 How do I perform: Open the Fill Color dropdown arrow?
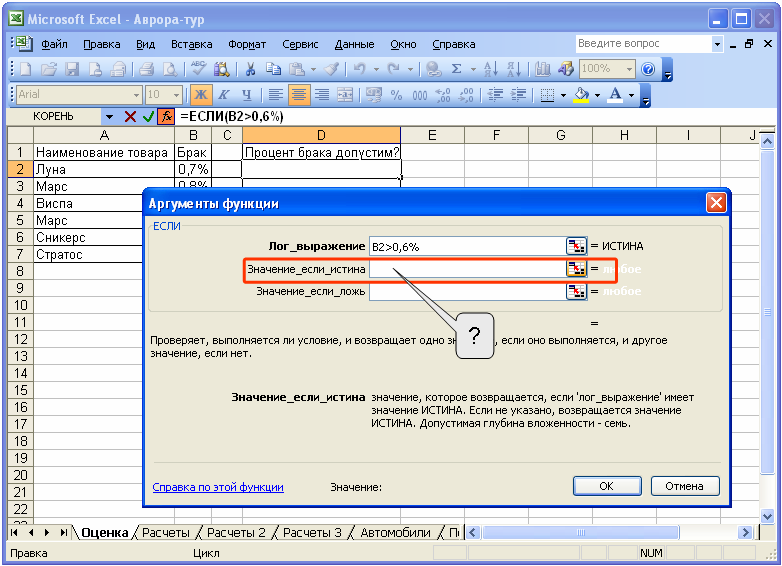pos(597,95)
